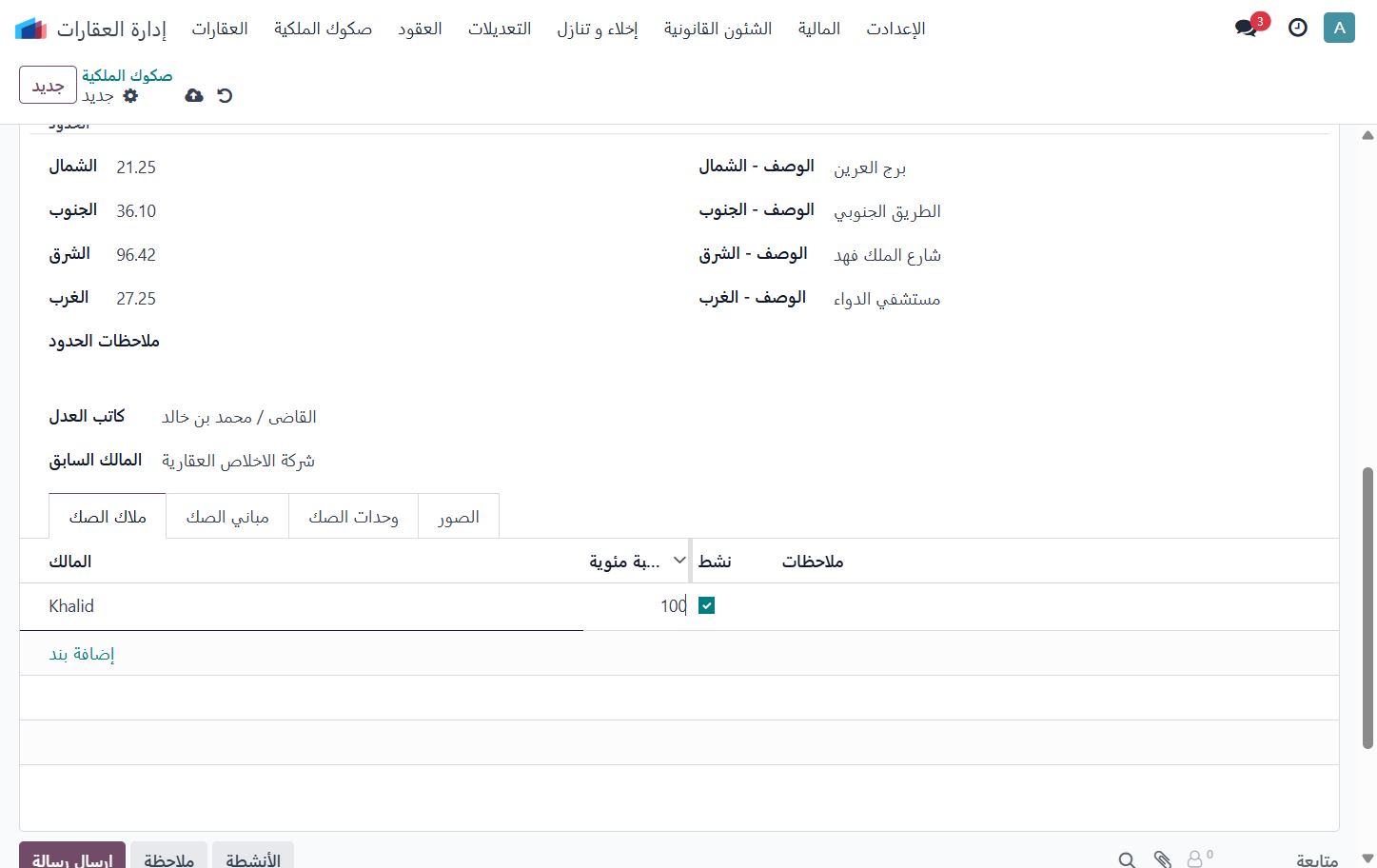Edit المالك السابق field value
1377x868 pixels.
pyautogui.click(x=238, y=461)
